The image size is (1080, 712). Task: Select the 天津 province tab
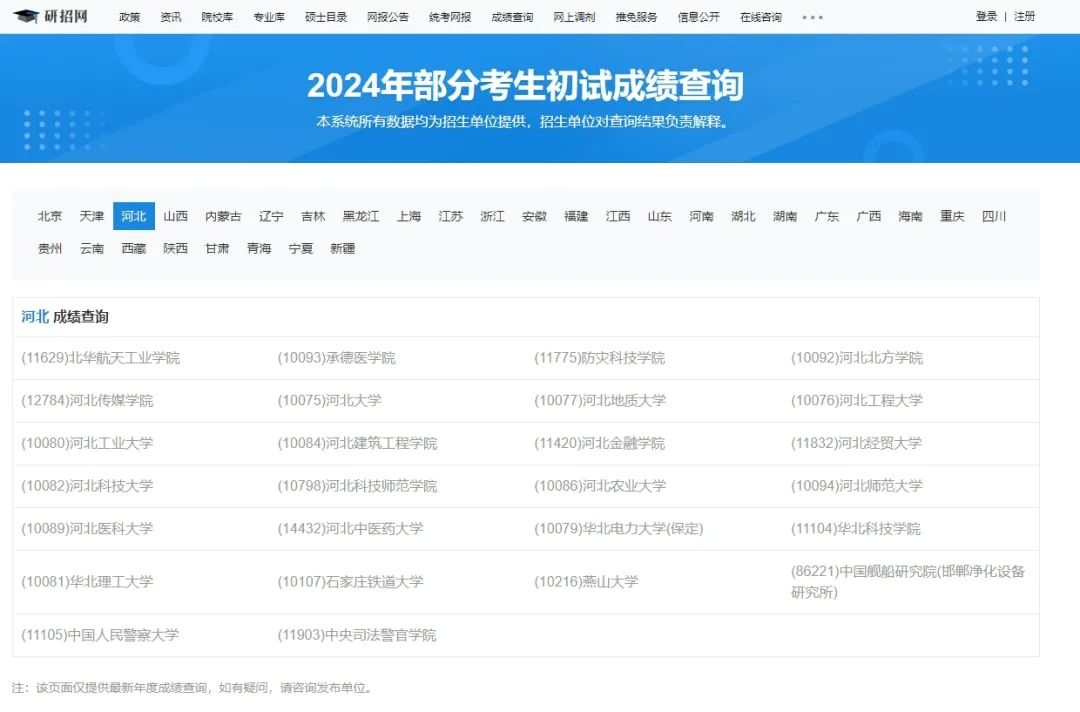coord(92,216)
